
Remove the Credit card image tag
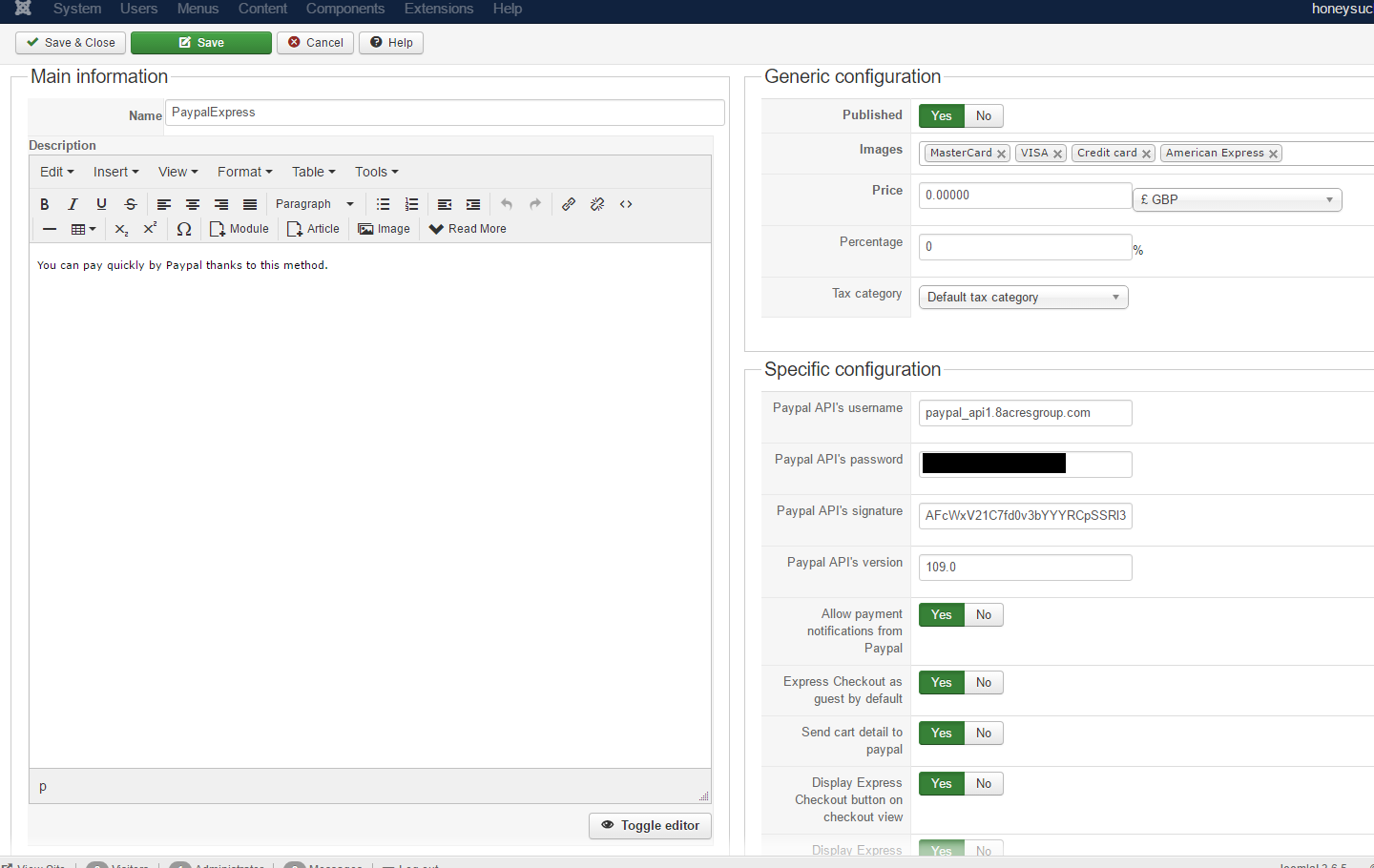pyautogui.click(x=1146, y=154)
